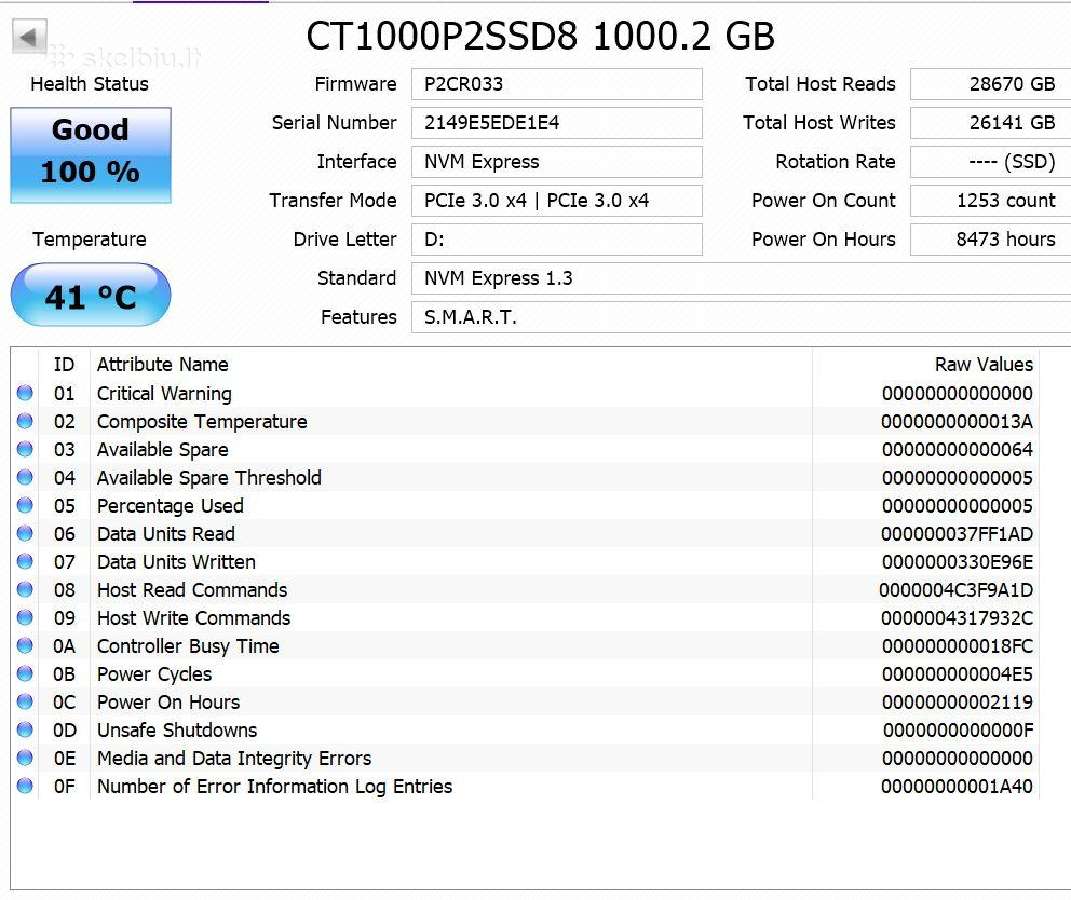The width and height of the screenshot is (1071, 900).
Task: Click the previous disk arrow button
Action: (30, 36)
